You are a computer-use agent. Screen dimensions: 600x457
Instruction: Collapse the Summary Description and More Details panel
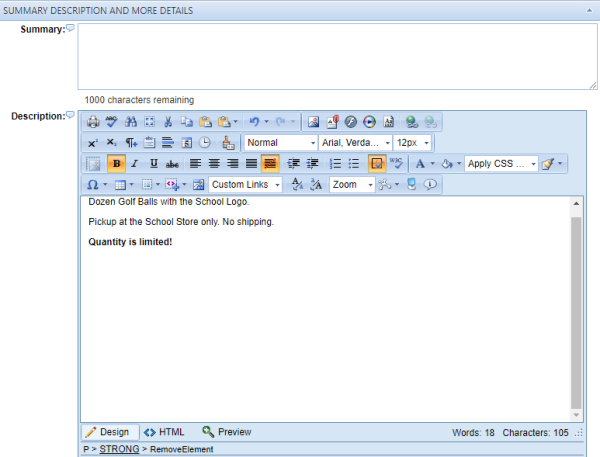589,10
